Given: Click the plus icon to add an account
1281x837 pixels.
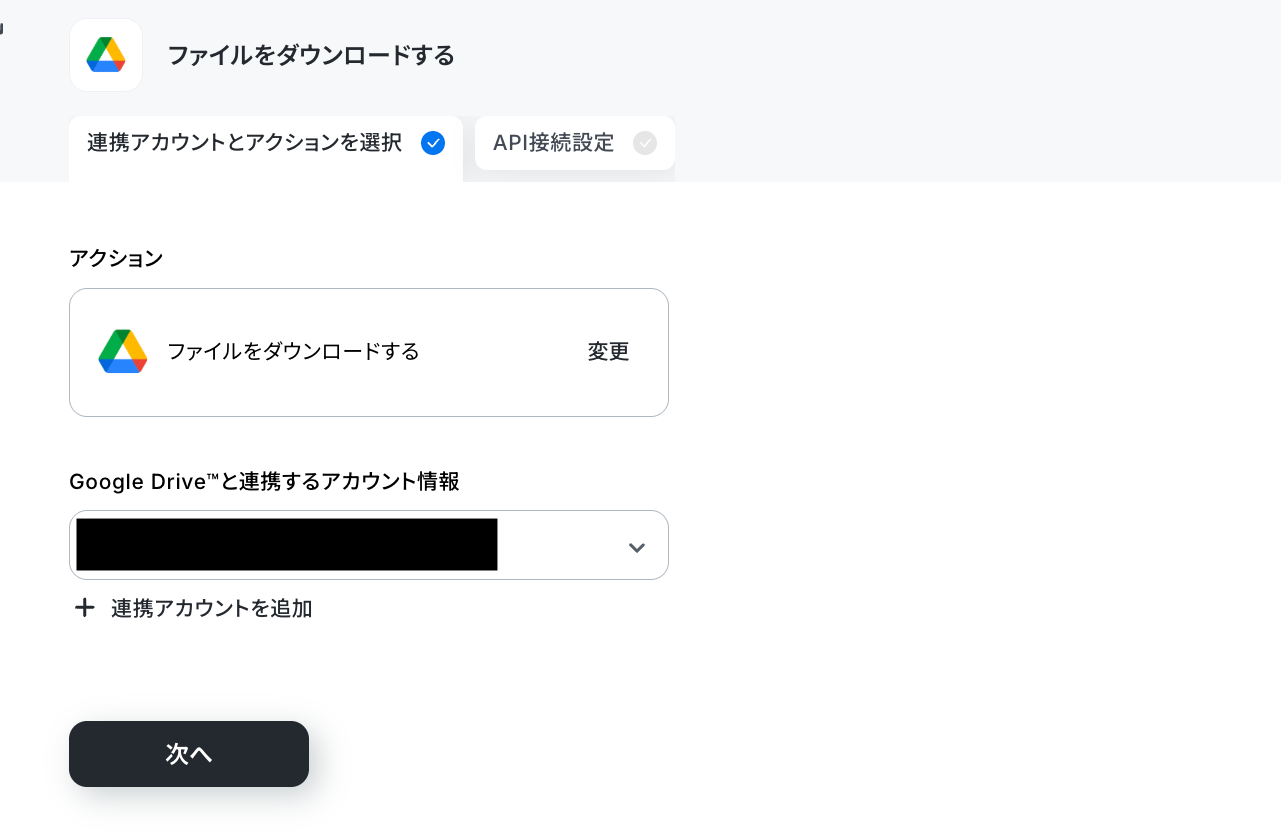Looking at the screenshot, I should click(x=85, y=607).
